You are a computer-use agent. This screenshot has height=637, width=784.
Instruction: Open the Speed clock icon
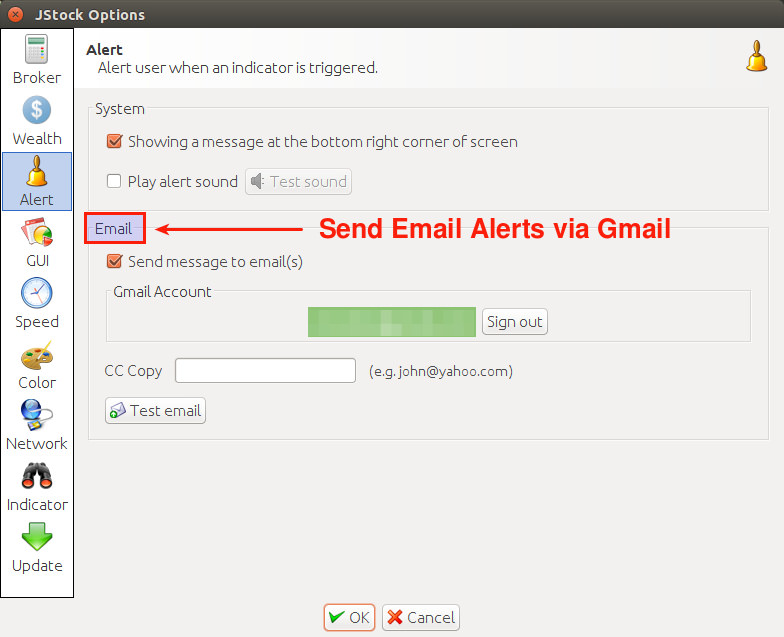pyautogui.click(x=36, y=293)
